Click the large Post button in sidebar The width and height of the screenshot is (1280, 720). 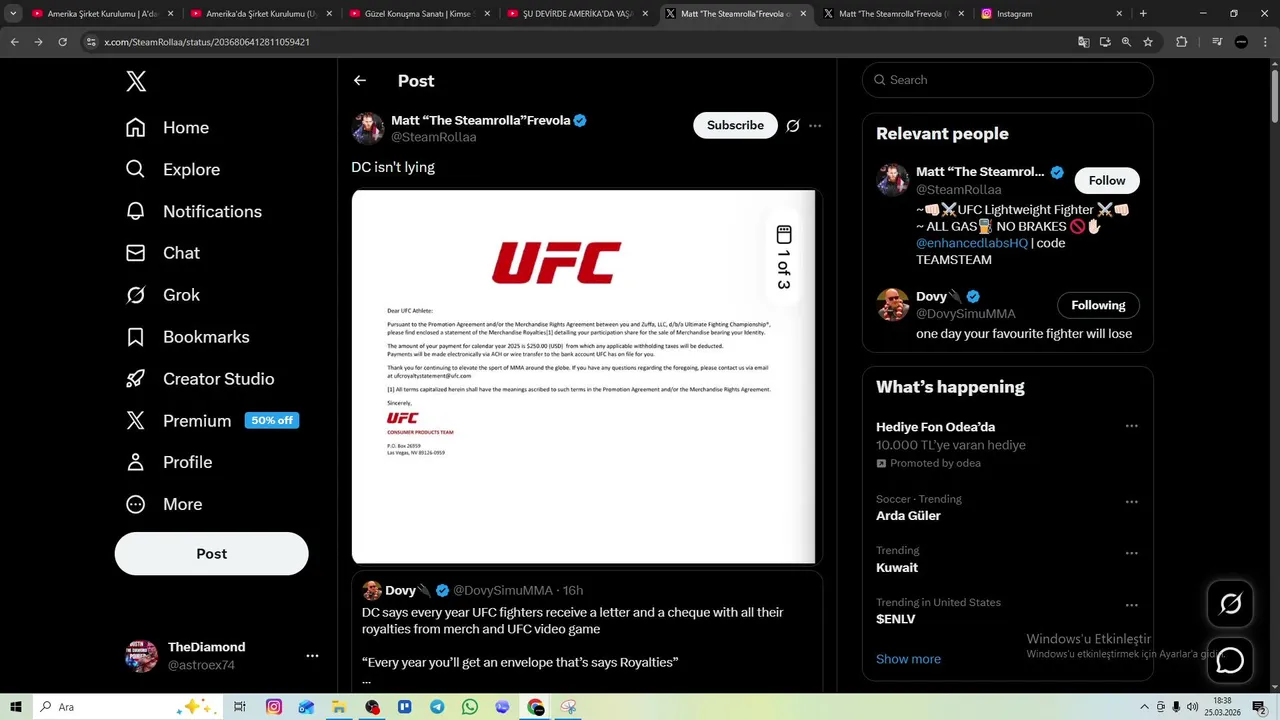(212, 554)
